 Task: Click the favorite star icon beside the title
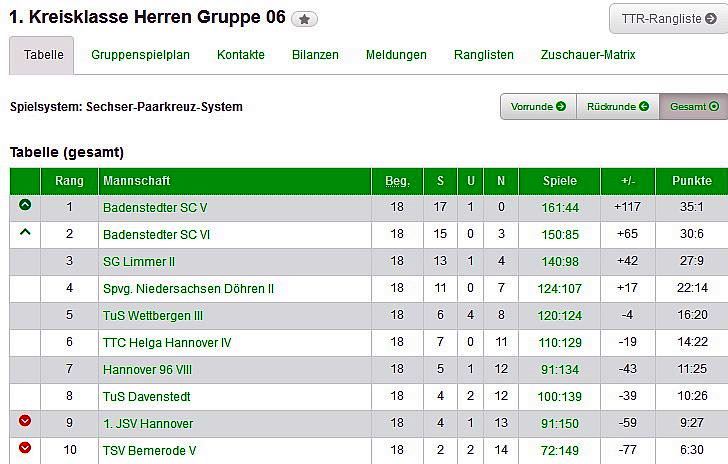pos(305,19)
